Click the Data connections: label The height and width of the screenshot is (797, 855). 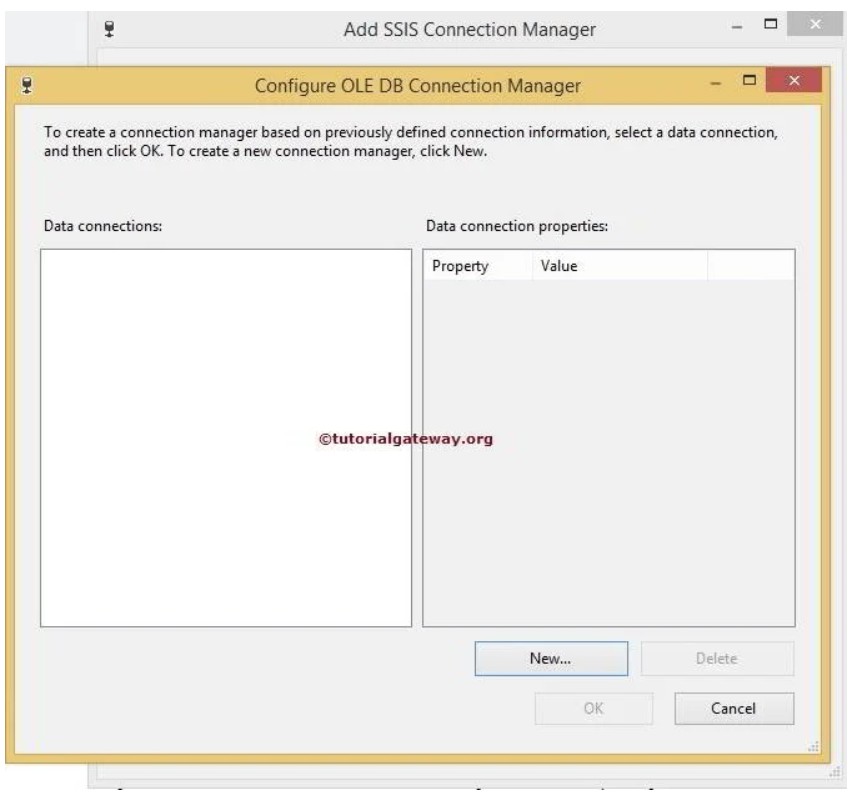coord(103,226)
